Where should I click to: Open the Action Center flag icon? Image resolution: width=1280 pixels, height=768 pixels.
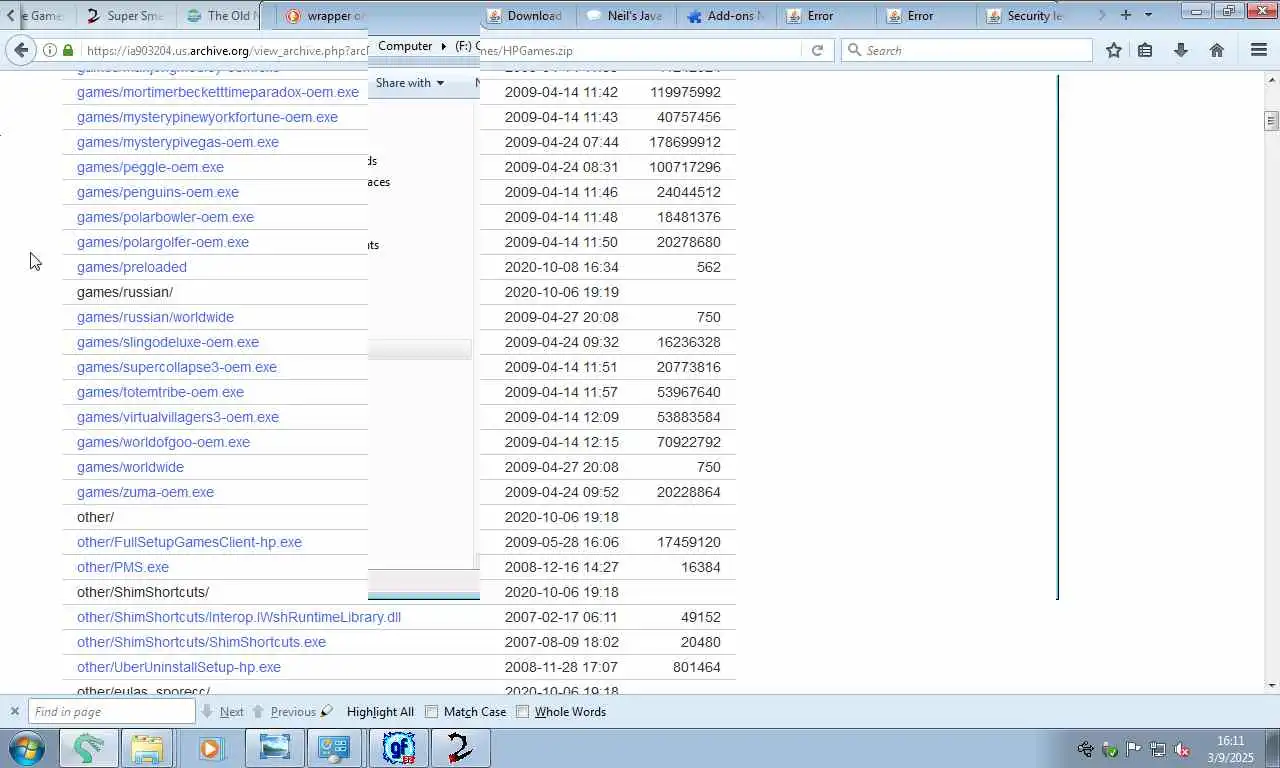coord(1133,749)
